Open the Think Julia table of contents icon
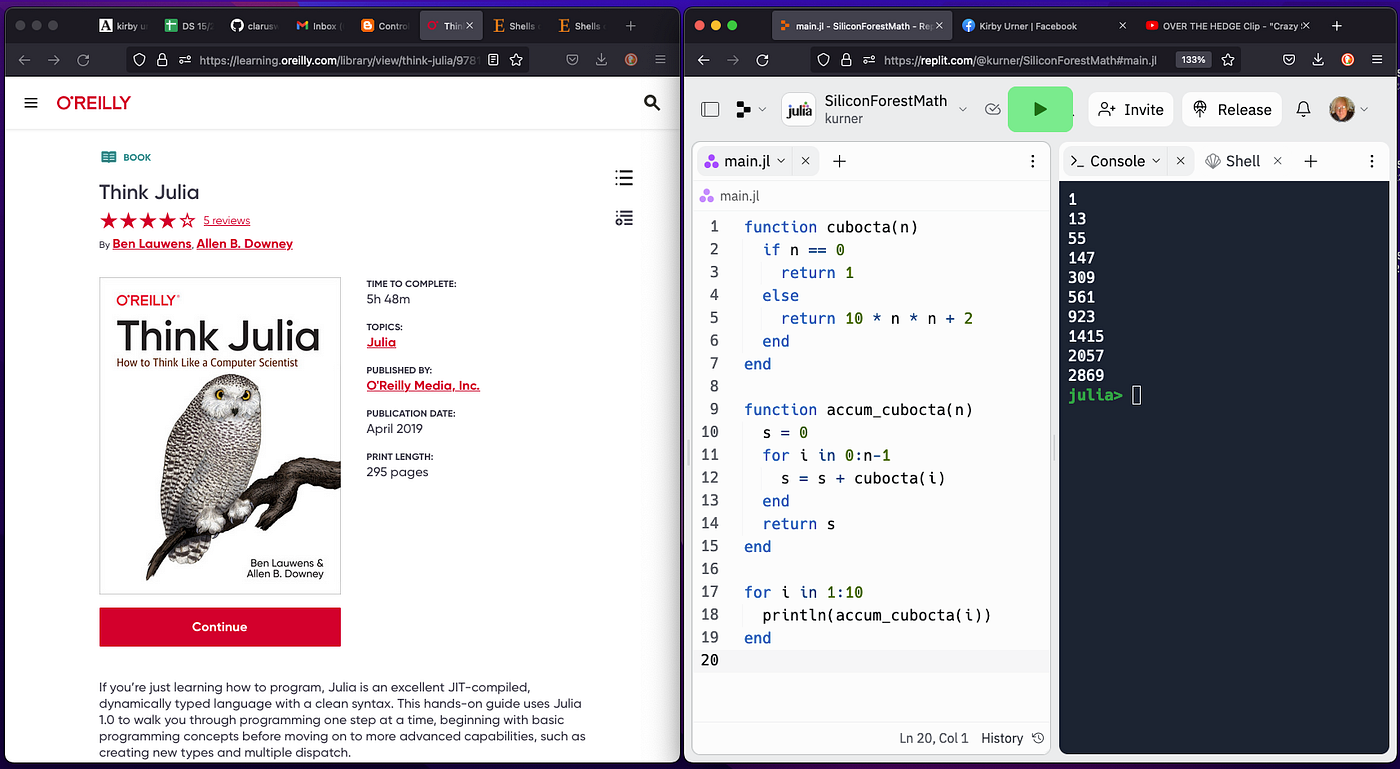 pos(624,178)
